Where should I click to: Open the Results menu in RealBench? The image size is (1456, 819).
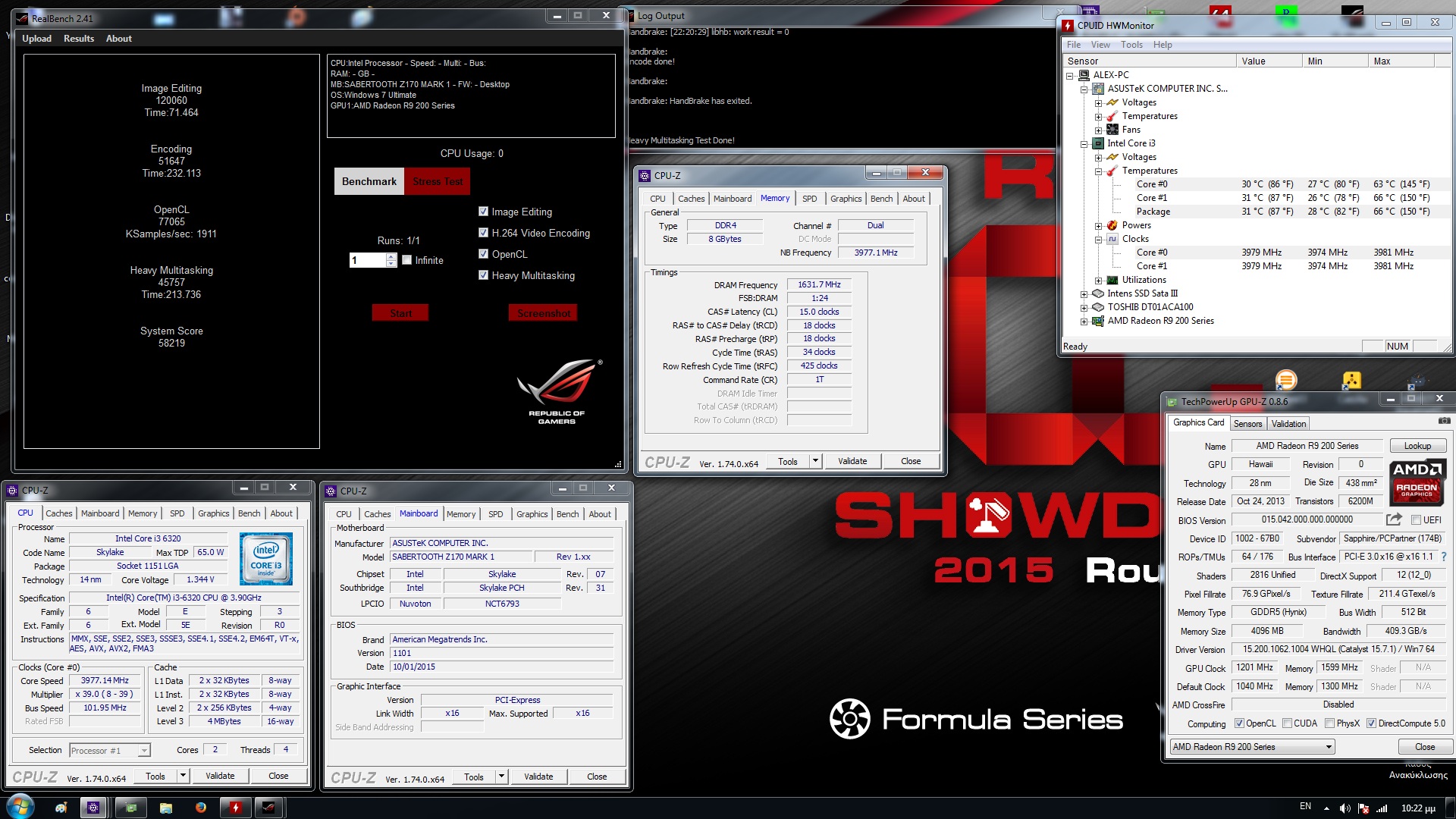[x=79, y=39]
